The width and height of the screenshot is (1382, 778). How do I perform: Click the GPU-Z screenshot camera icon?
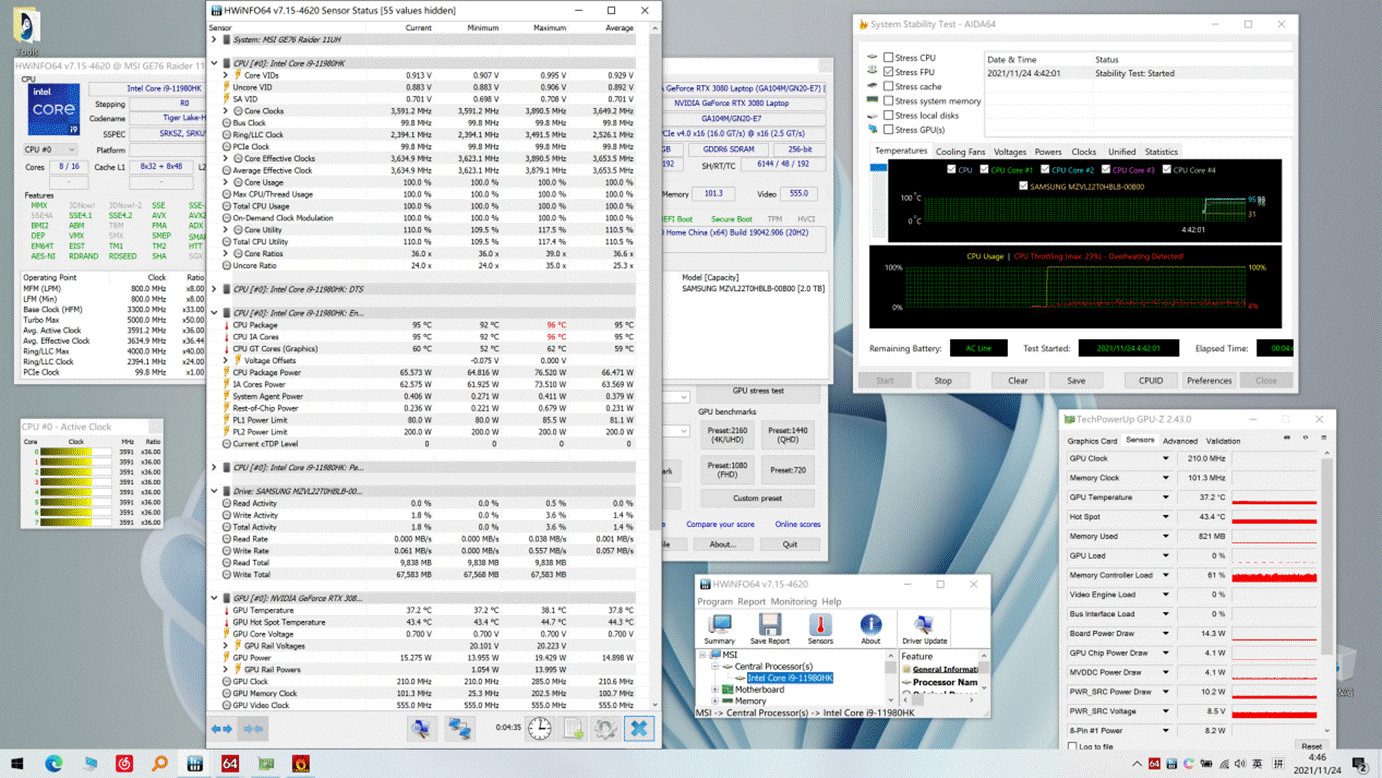point(1287,438)
